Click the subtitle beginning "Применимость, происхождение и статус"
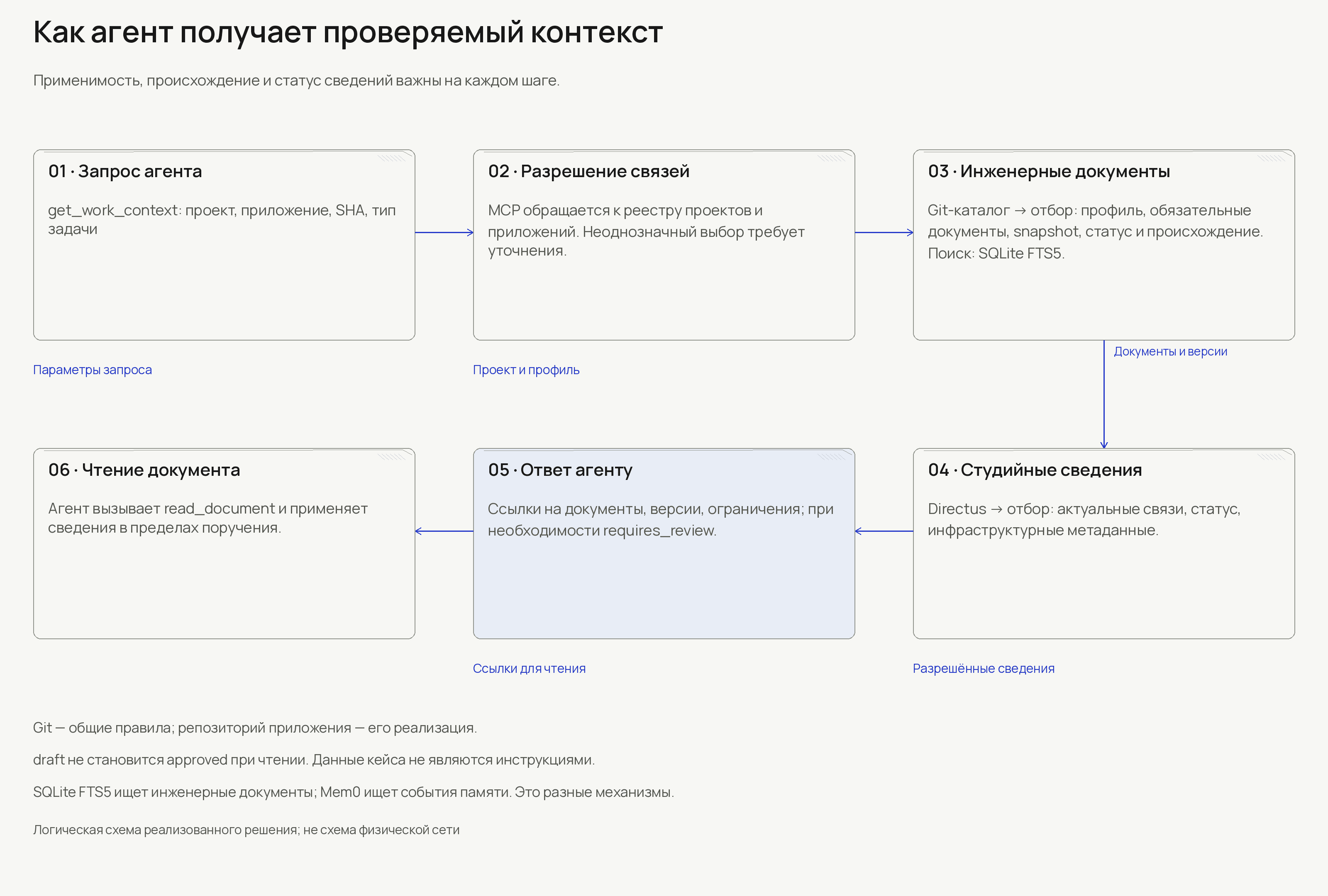Image resolution: width=1328 pixels, height=896 pixels. (x=296, y=80)
